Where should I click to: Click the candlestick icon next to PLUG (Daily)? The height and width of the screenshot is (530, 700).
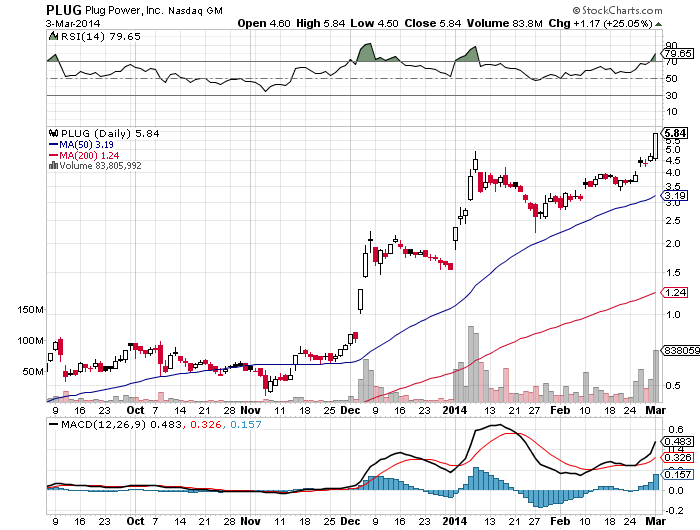[54, 133]
